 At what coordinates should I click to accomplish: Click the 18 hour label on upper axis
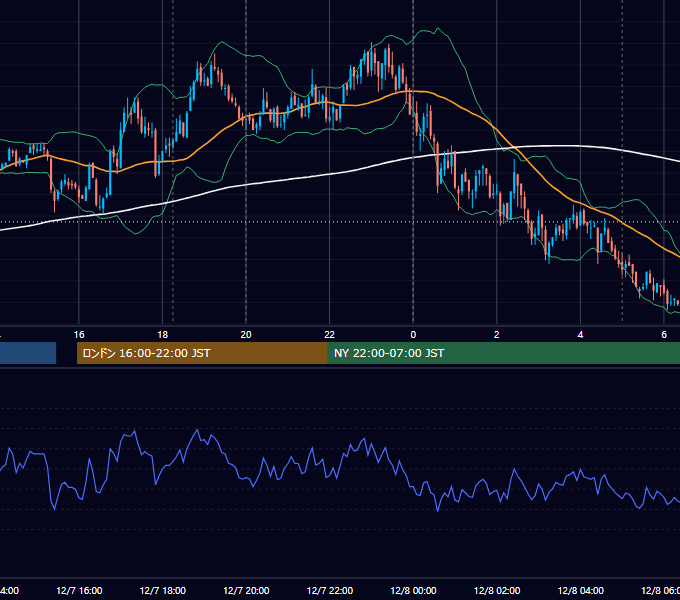(x=162, y=335)
